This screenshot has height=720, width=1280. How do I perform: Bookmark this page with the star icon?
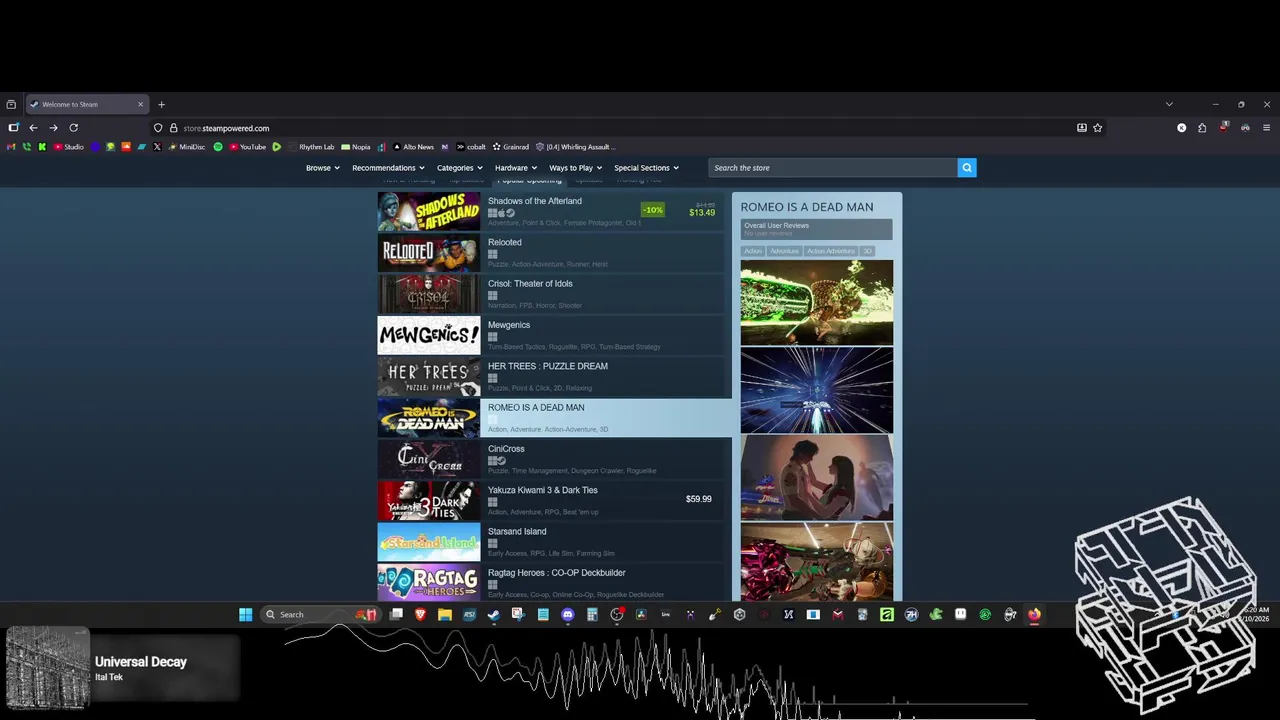[x=1097, y=128]
